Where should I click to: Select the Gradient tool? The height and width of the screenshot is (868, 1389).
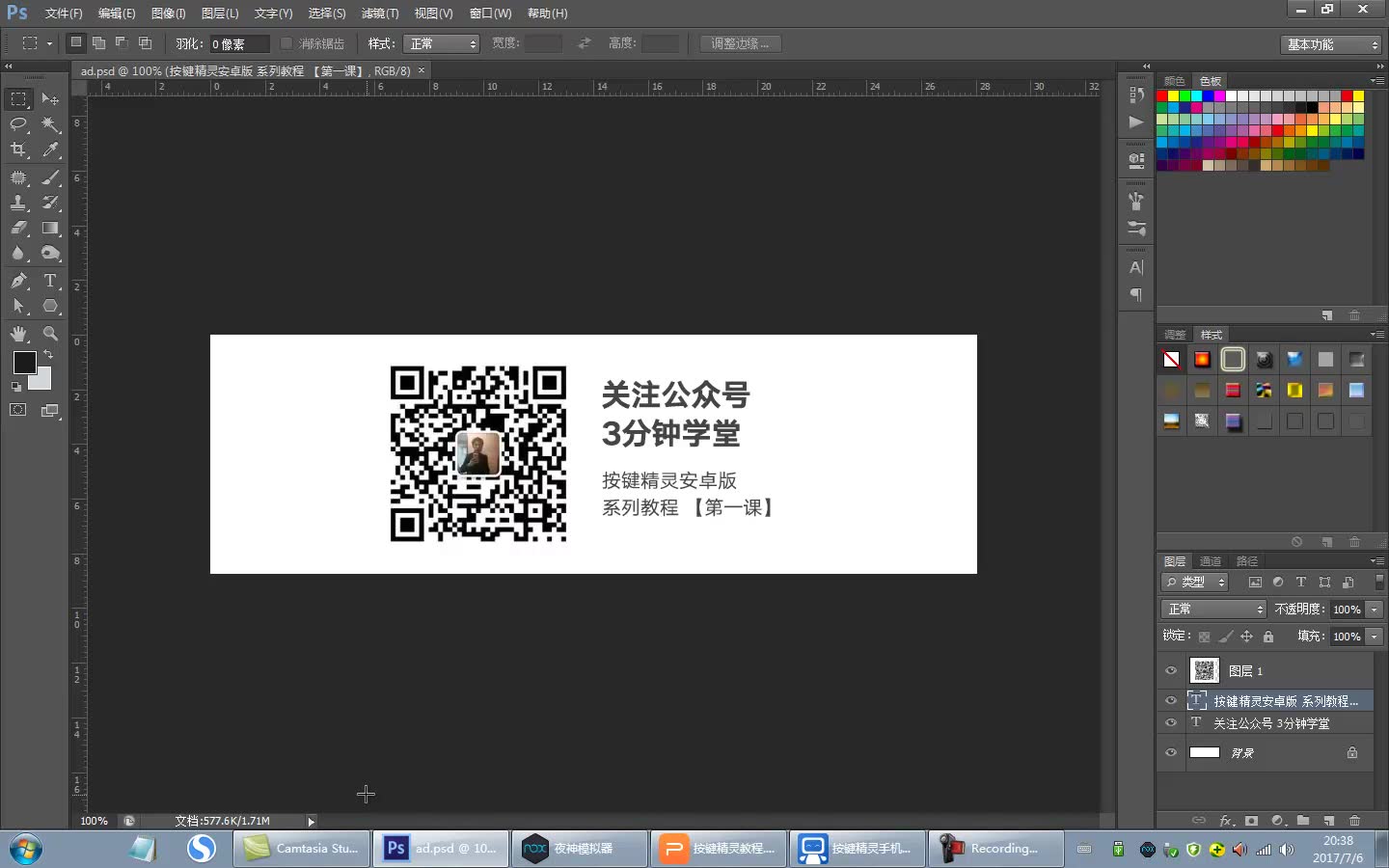pyautogui.click(x=50, y=228)
